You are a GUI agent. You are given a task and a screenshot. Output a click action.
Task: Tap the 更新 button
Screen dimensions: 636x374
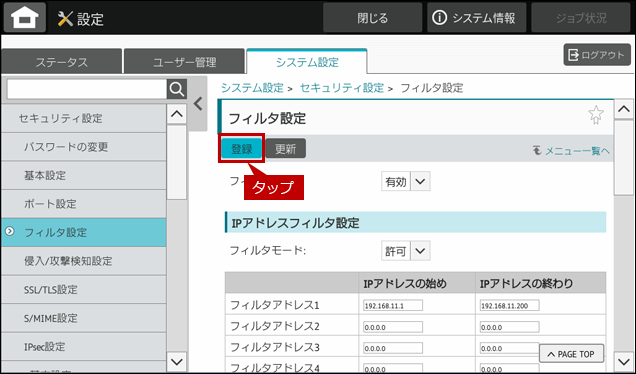click(x=286, y=148)
